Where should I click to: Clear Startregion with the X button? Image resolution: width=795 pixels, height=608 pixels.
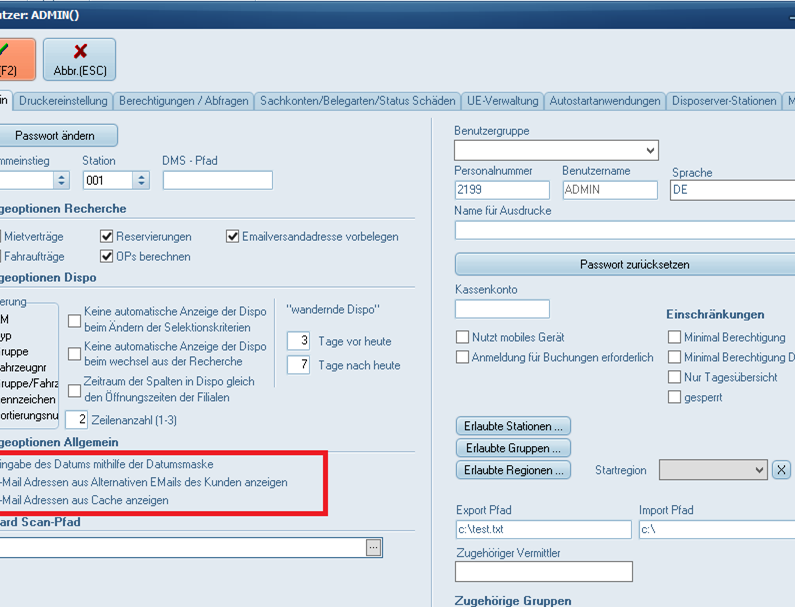point(782,470)
